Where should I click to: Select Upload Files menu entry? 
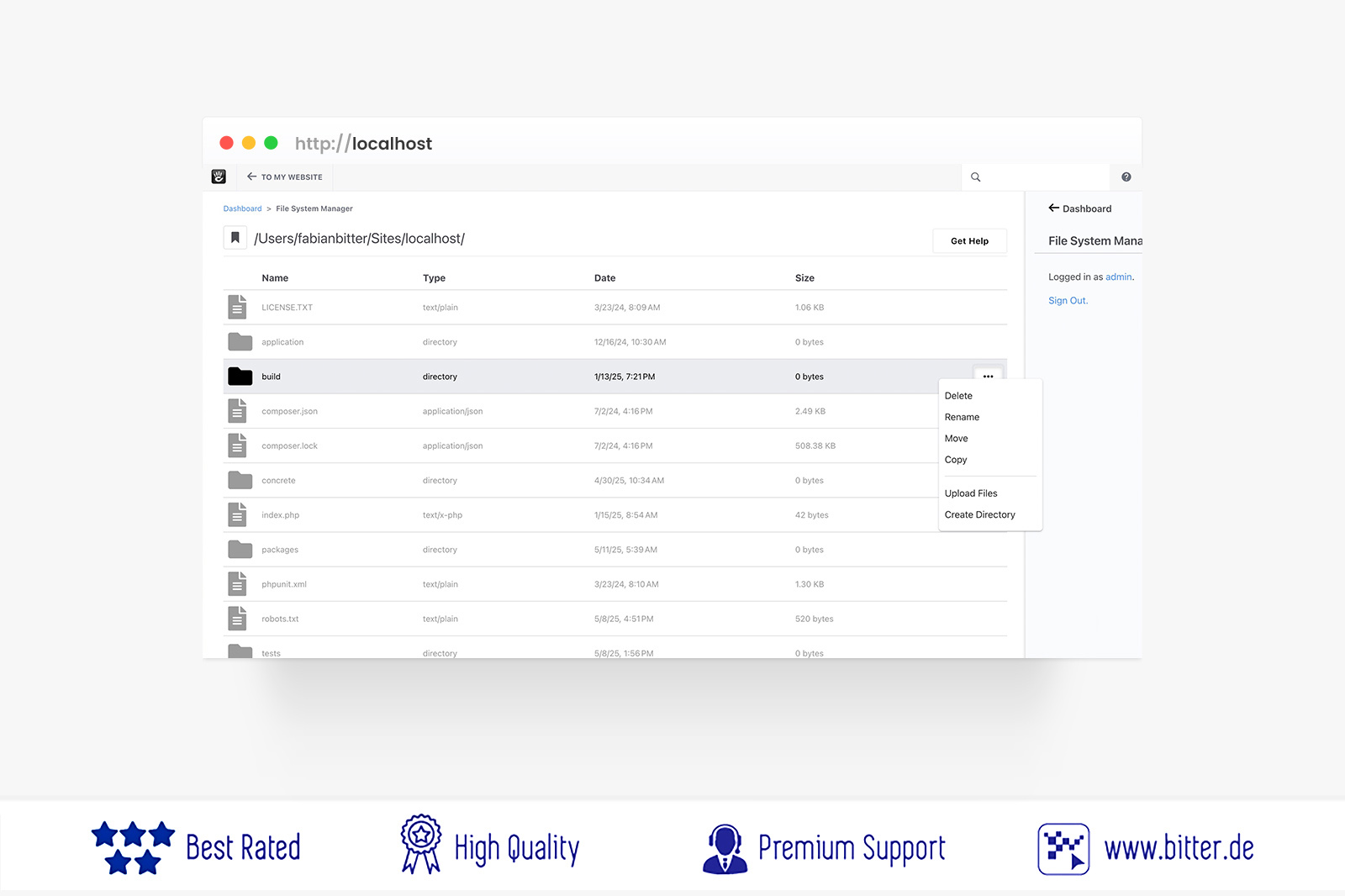pyautogui.click(x=971, y=493)
